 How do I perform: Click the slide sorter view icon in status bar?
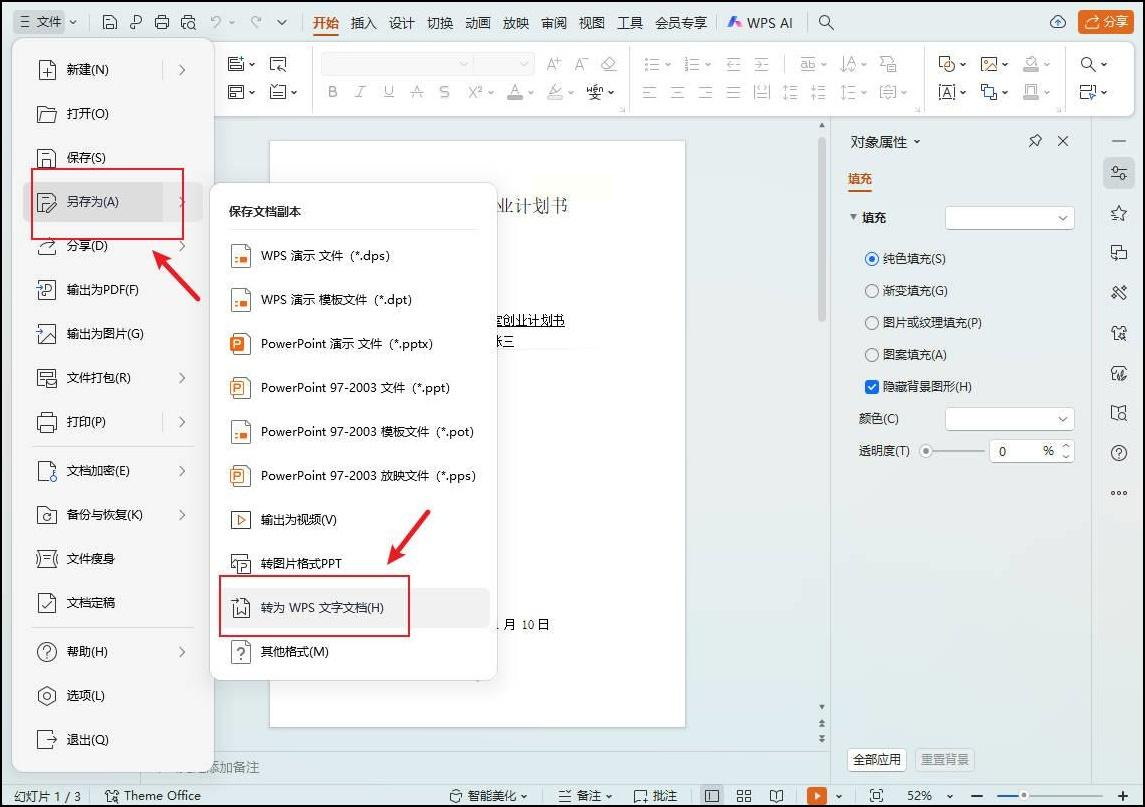pos(744,795)
